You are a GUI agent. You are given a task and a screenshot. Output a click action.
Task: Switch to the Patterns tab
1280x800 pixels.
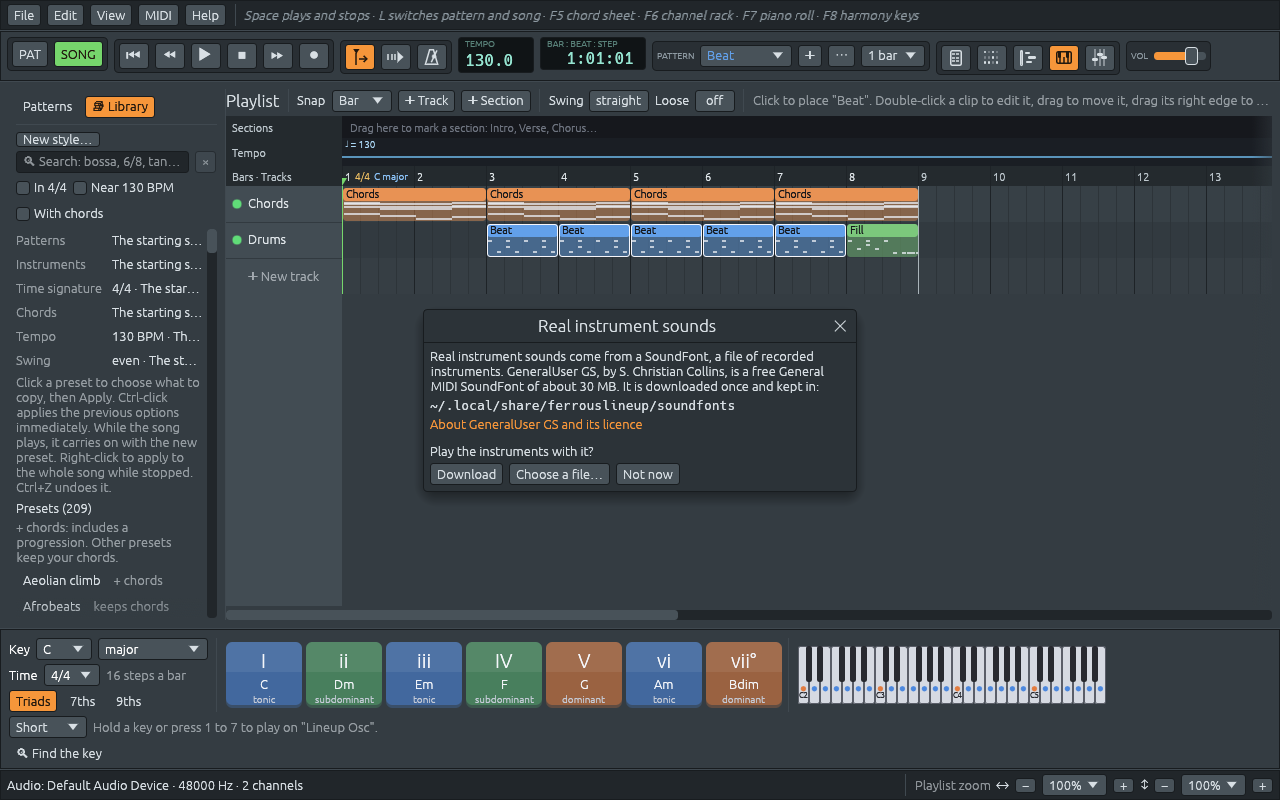tap(48, 107)
